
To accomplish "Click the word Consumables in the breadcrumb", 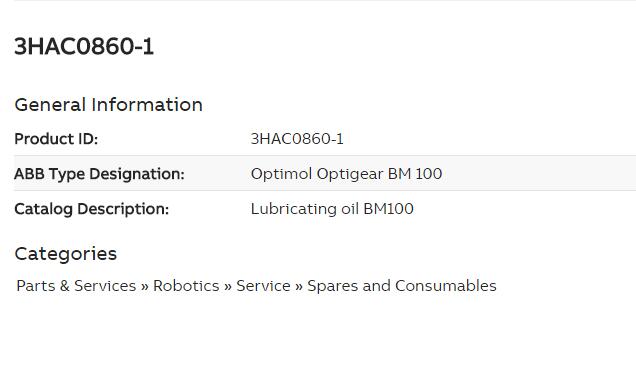I will (x=446, y=286).
